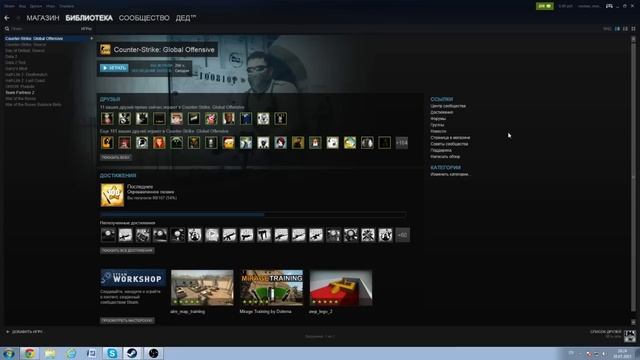Open Советы сообщества link
The width and height of the screenshot is (640, 360).
449,144
